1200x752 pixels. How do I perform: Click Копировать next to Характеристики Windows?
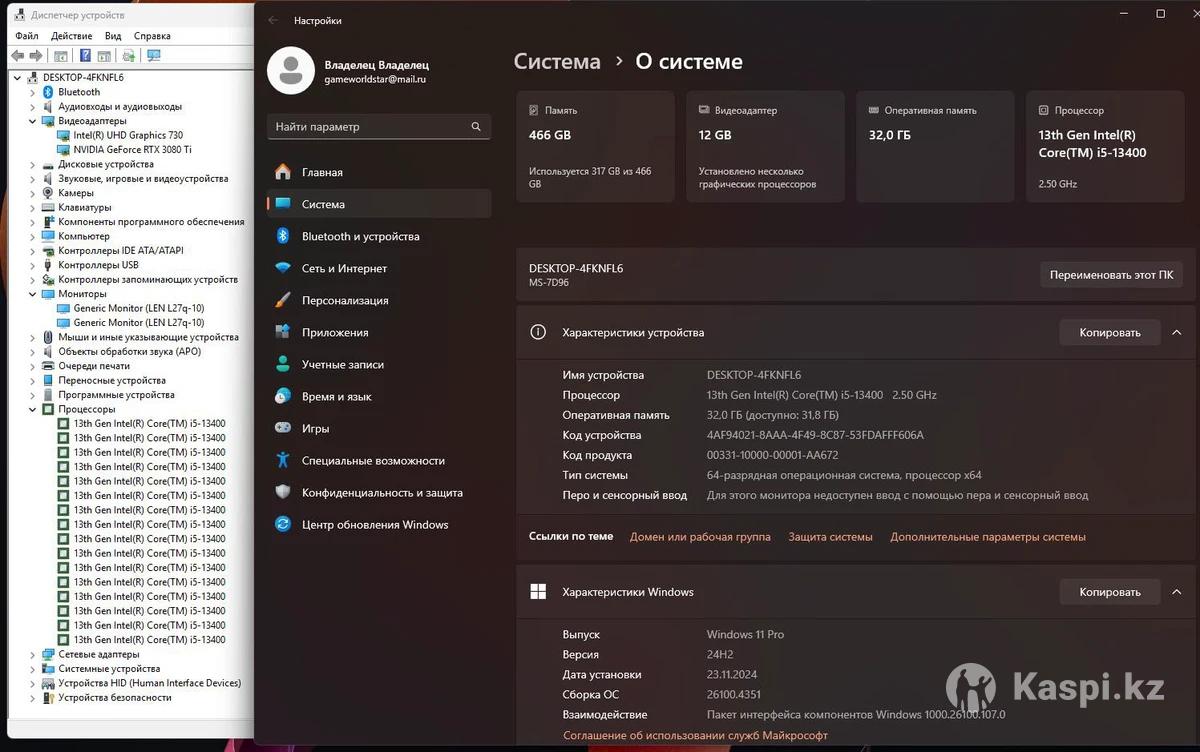(1110, 592)
